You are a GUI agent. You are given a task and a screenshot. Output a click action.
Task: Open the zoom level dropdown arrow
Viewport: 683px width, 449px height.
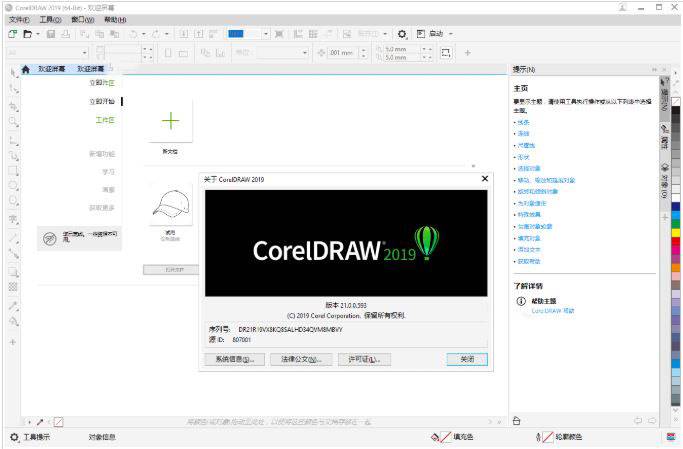point(265,34)
